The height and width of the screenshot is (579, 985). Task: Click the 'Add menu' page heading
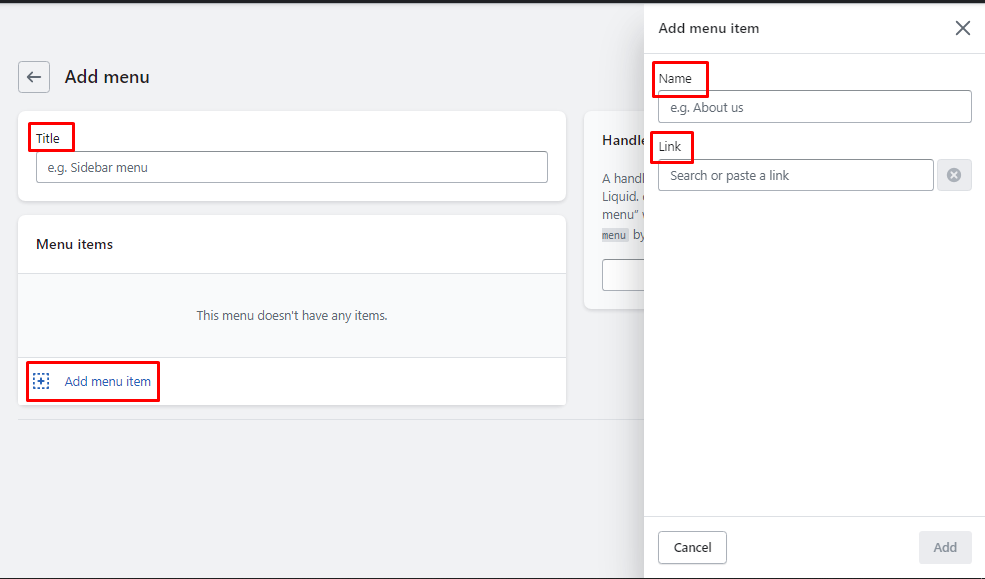[x=107, y=77]
